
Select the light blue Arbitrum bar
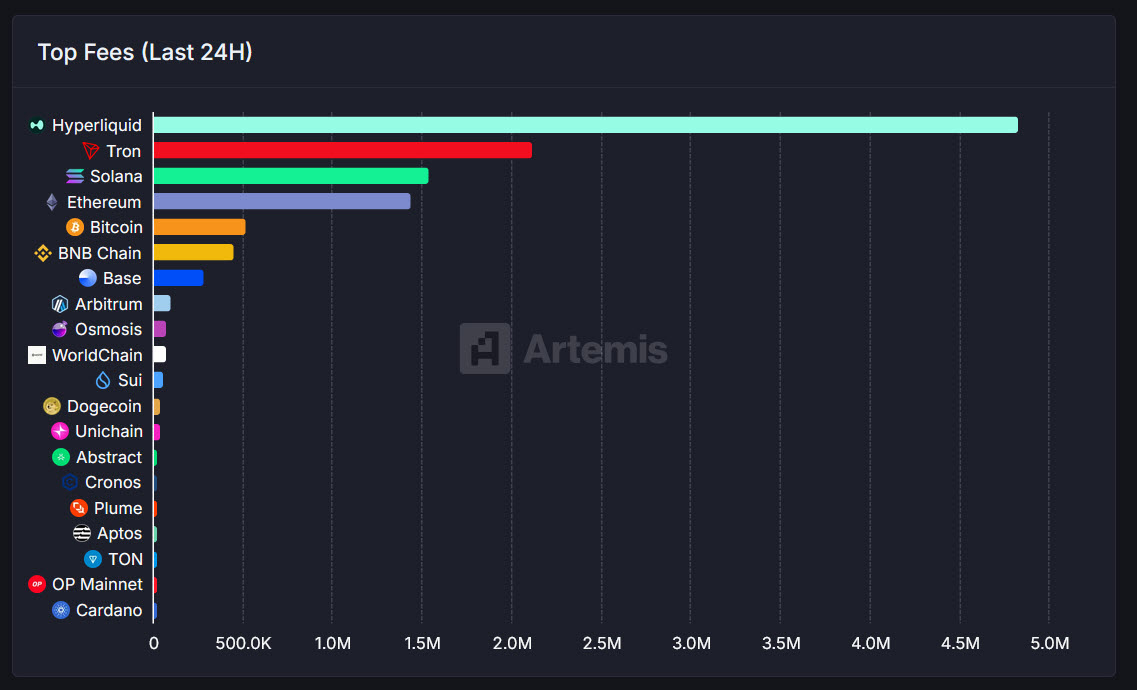point(162,303)
